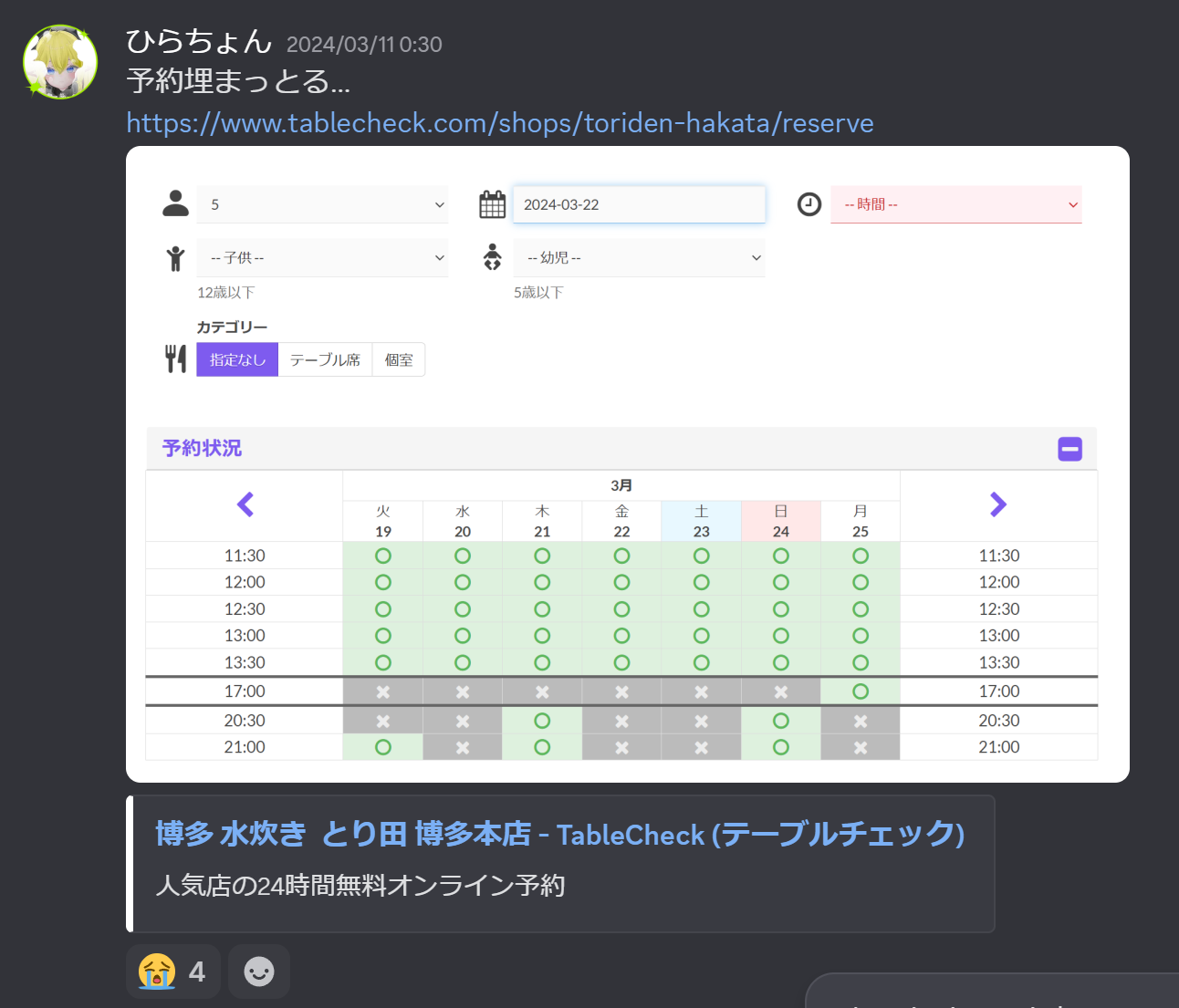Image resolution: width=1179 pixels, height=1008 pixels.
Task: Collapse the 予約状況 section with minus button
Action: coord(1069,449)
